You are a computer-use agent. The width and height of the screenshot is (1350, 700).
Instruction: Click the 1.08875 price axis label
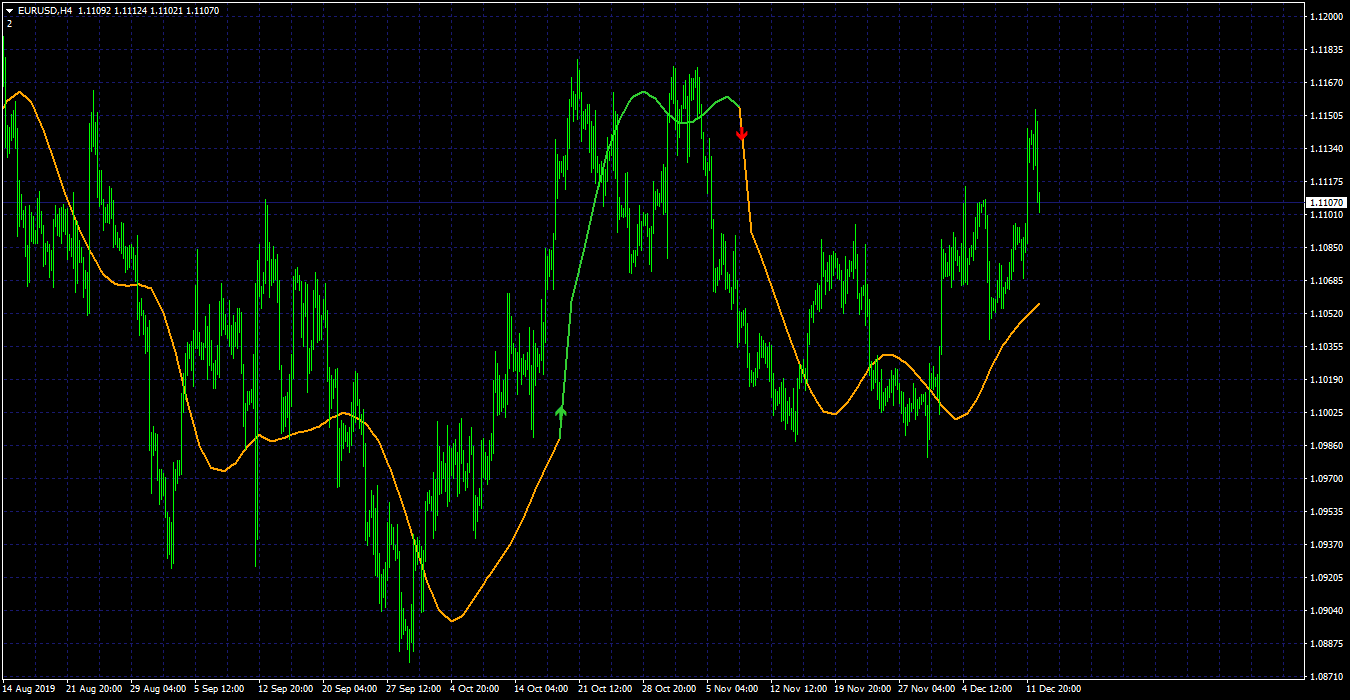coord(1327,644)
